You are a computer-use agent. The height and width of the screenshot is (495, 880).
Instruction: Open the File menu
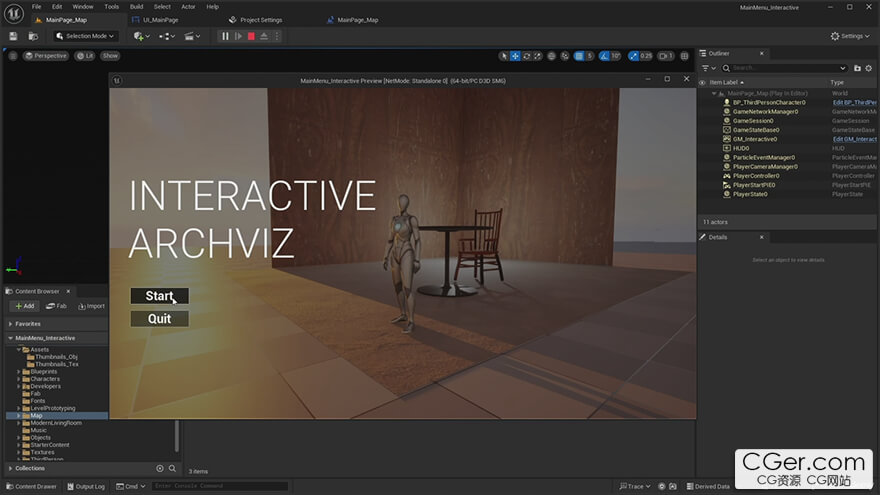click(36, 7)
